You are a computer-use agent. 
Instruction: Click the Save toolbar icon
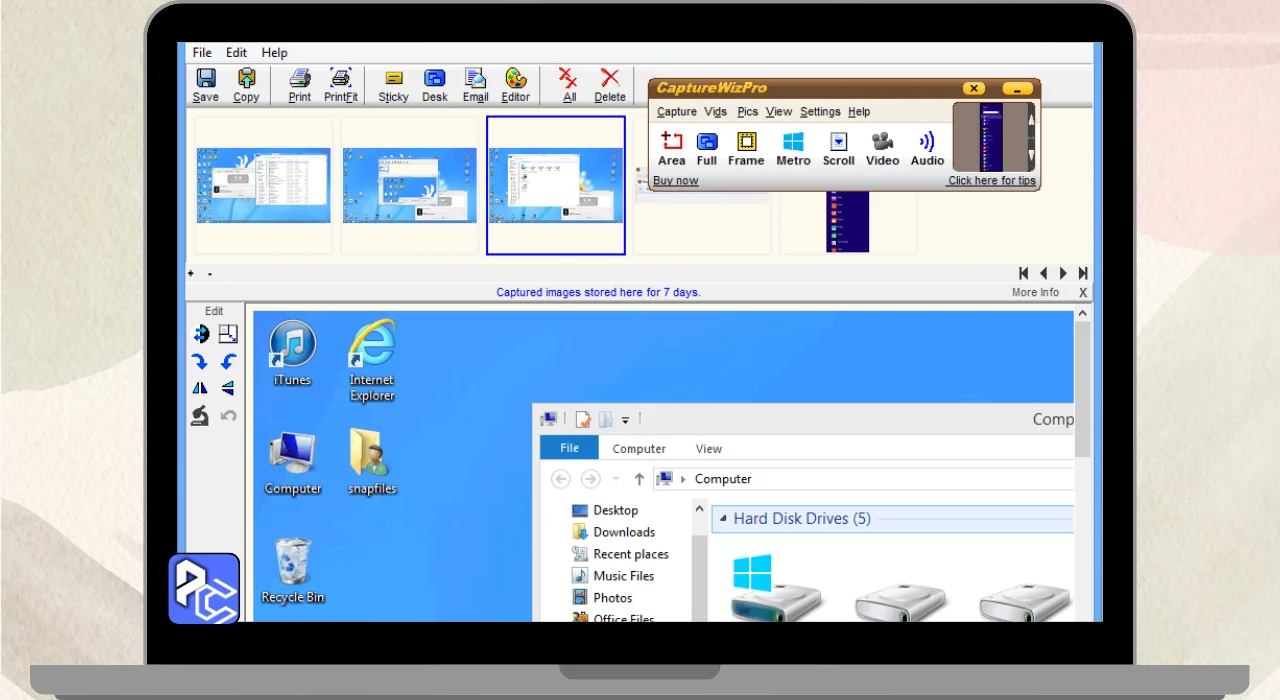point(206,85)
